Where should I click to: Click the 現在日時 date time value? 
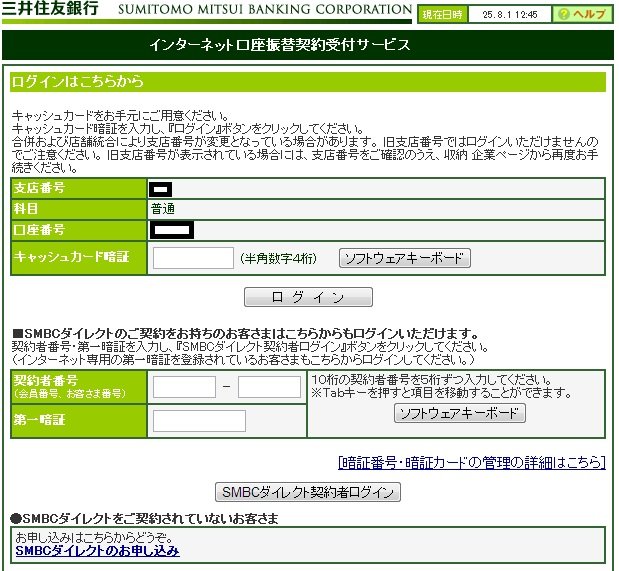coord(510,15)
